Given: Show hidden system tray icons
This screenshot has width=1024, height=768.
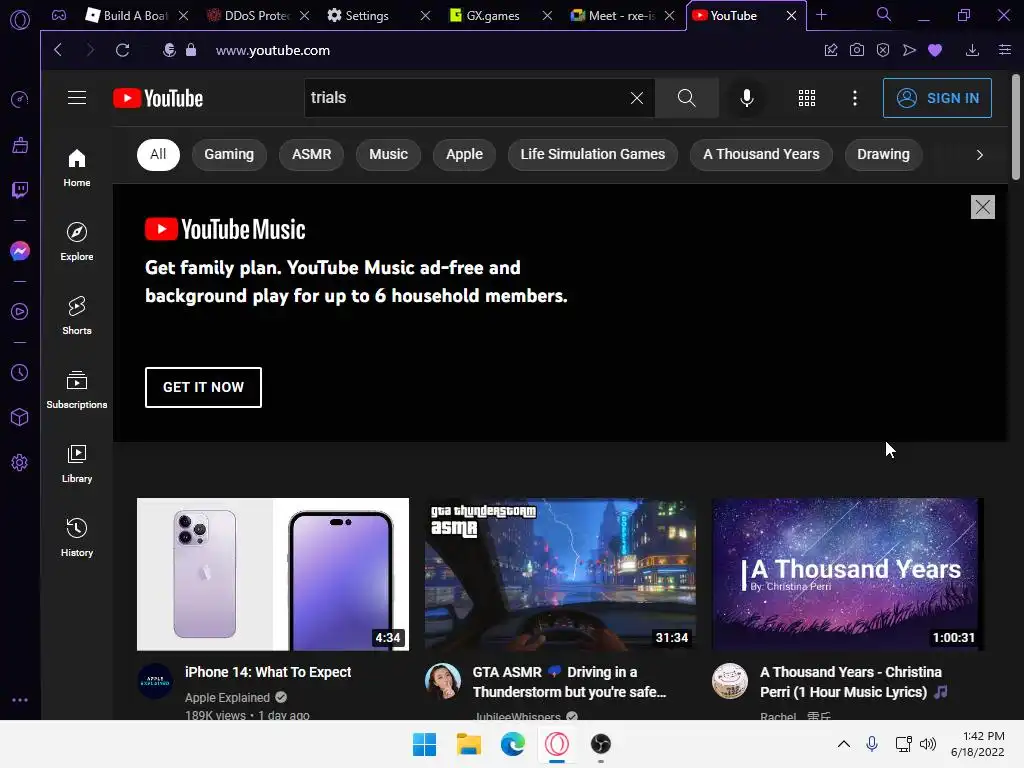Looking at the screenshot, I should [x=844, y=744].
